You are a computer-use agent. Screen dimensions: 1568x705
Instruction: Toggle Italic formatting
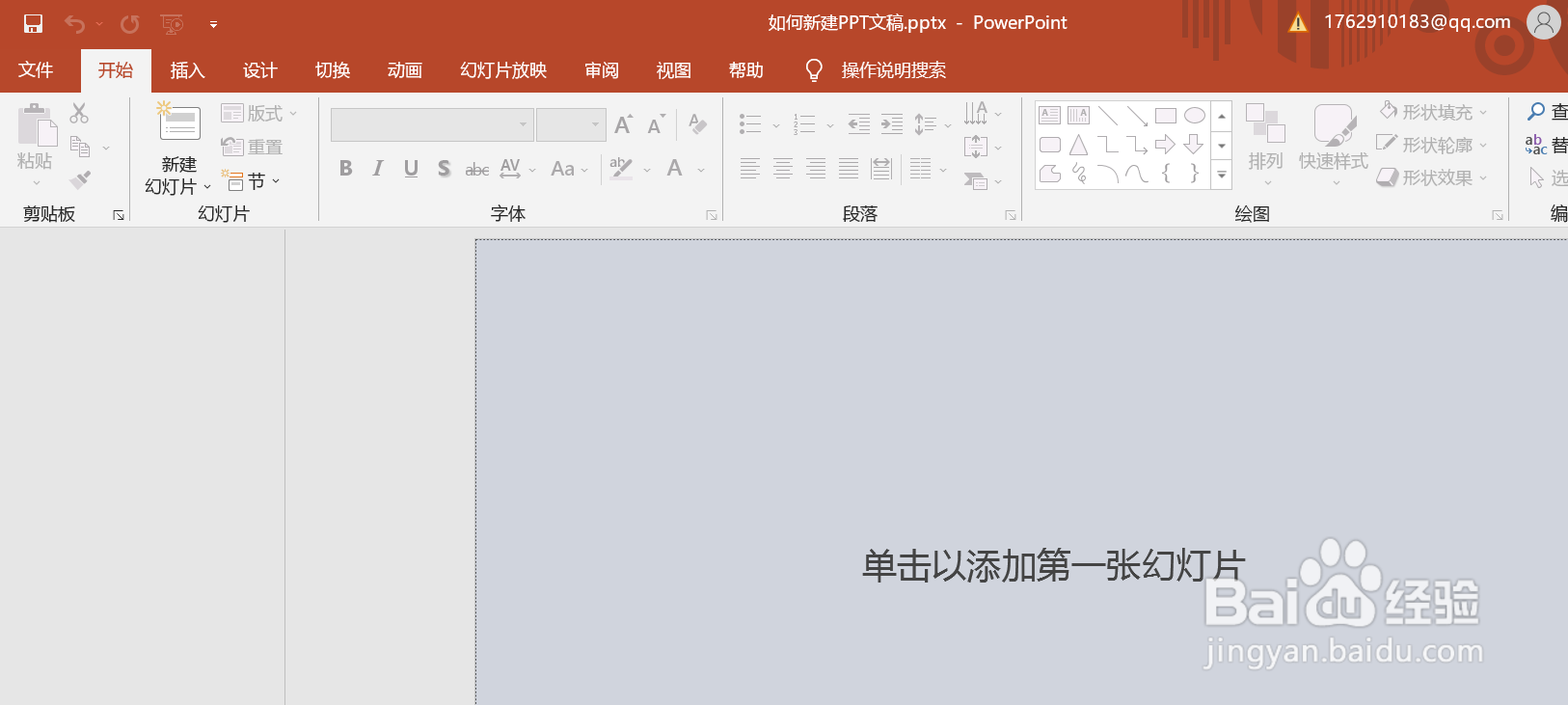point(378,169)
